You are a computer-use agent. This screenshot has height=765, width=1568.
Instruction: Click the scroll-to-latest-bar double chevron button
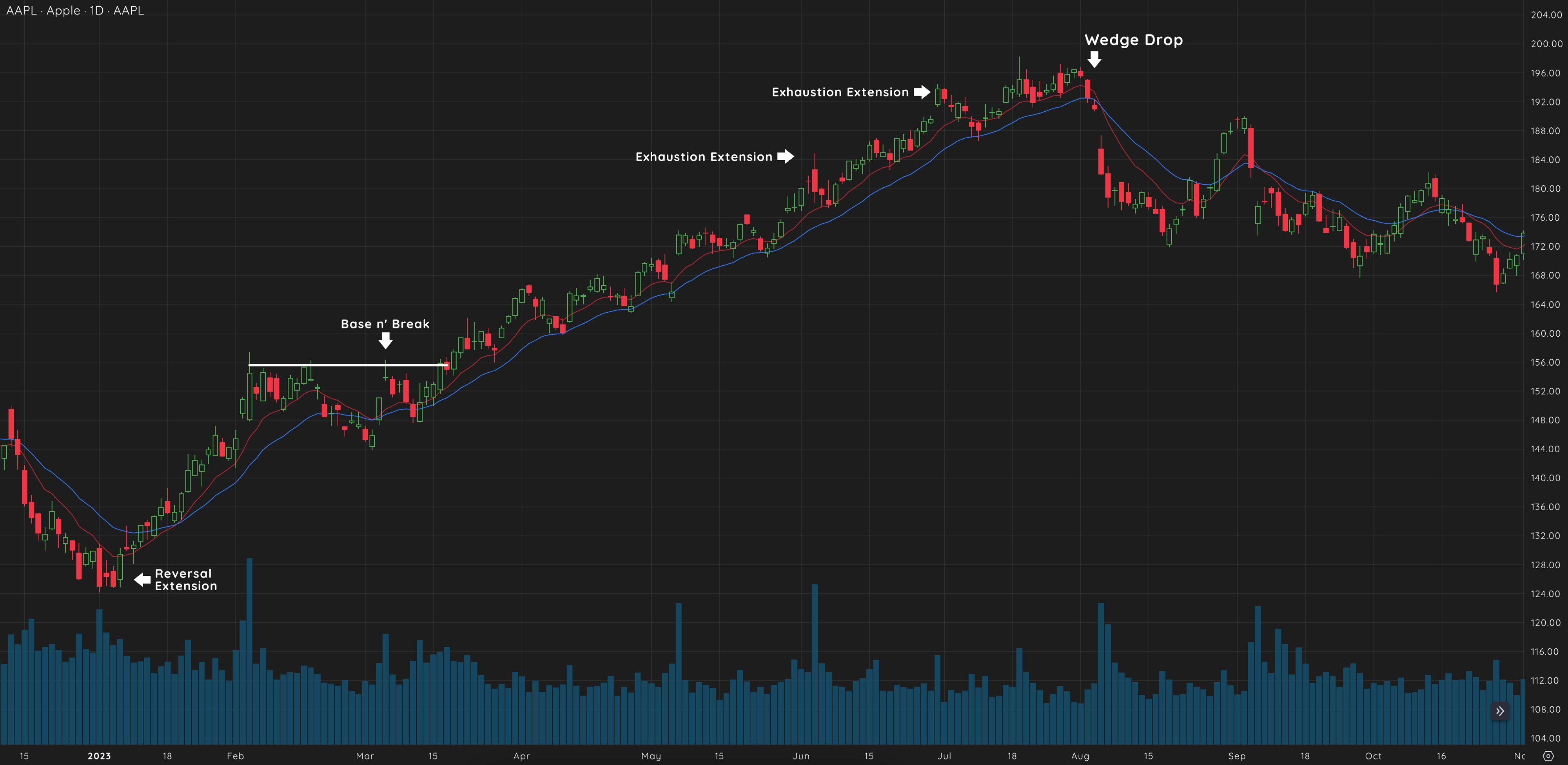1500,711
